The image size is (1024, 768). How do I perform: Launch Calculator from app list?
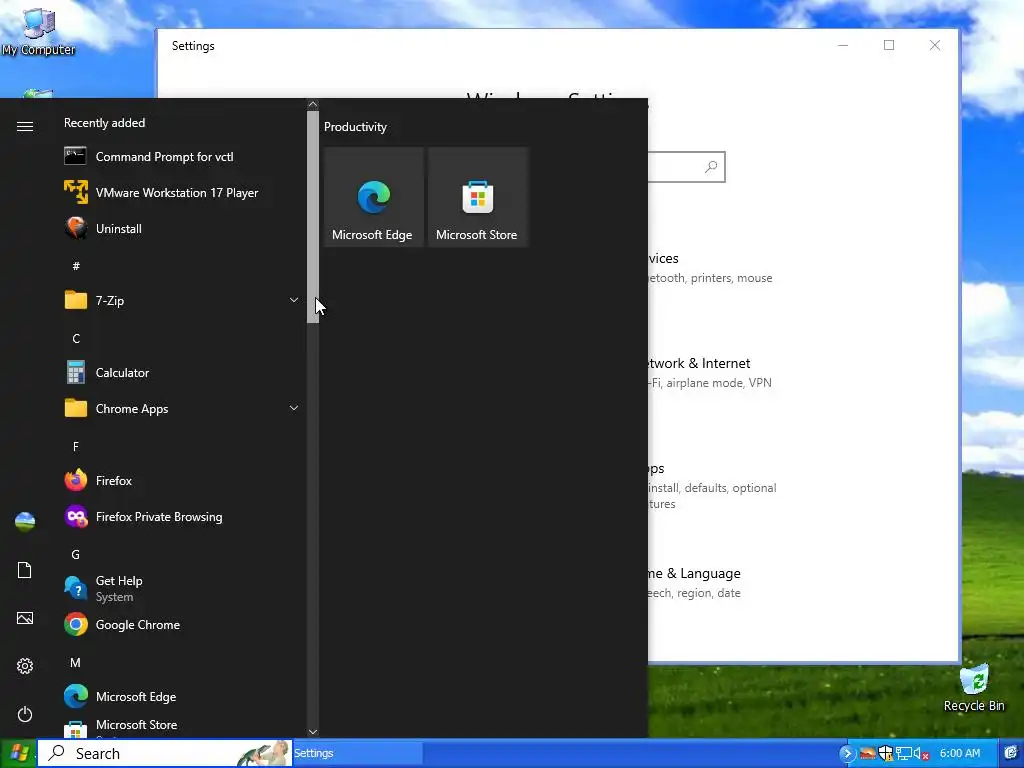click(181, 373)
